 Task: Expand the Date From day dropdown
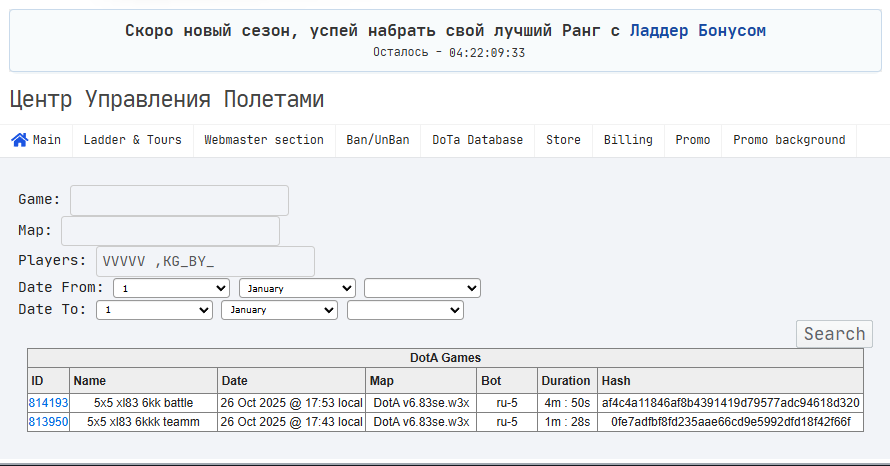pyautogui.click(x=172, y=288)
